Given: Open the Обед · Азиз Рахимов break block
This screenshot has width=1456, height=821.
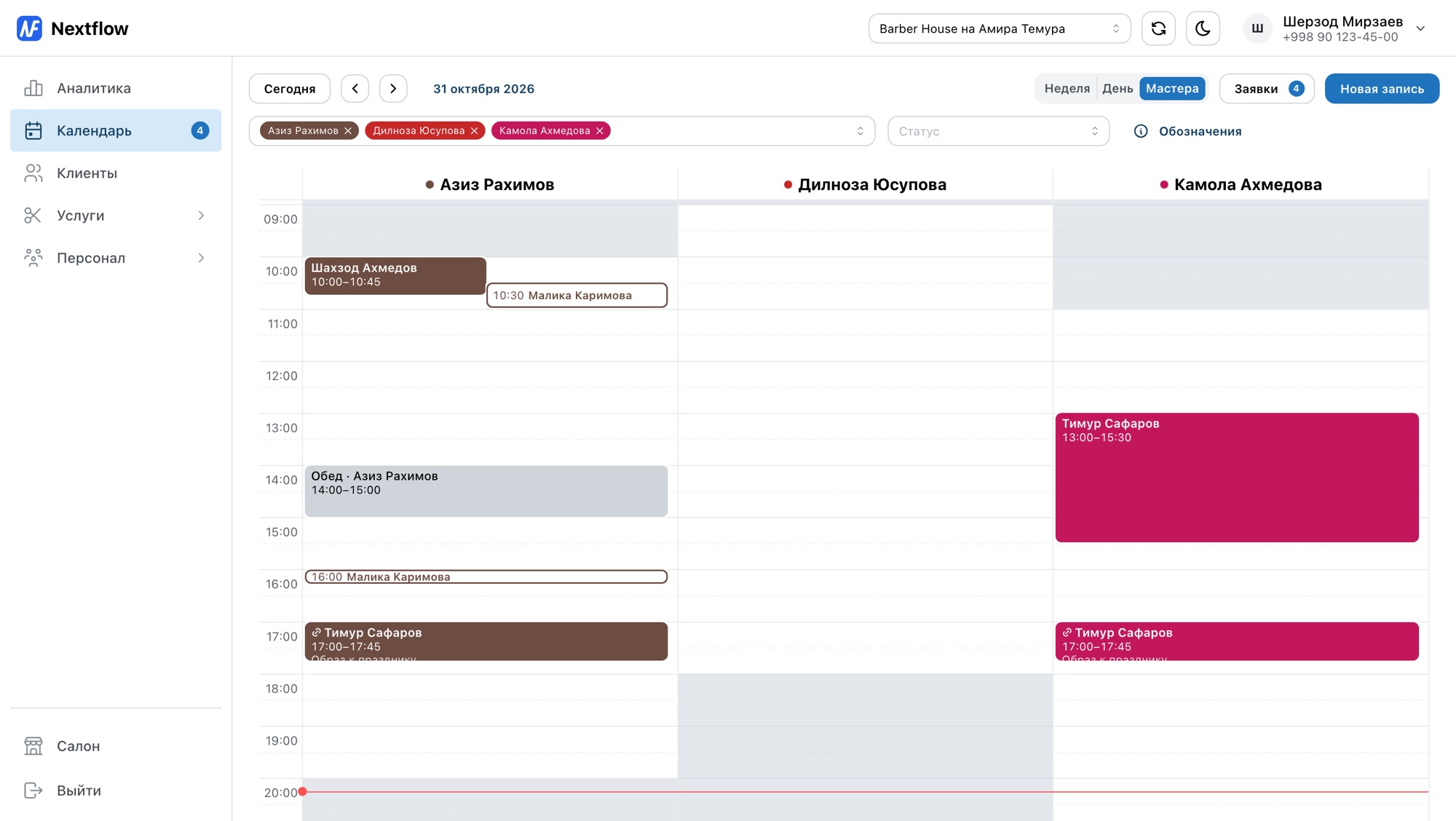Looking at the screenshot, I should coord(486,491).
